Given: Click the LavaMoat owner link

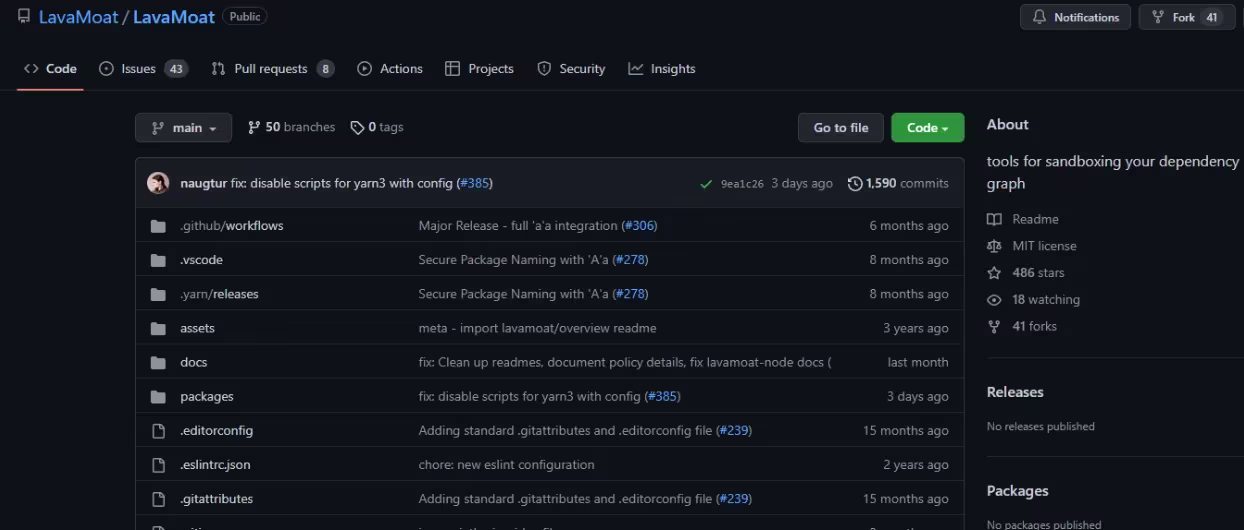Looking at the screenshot, I should click(78, 17).
